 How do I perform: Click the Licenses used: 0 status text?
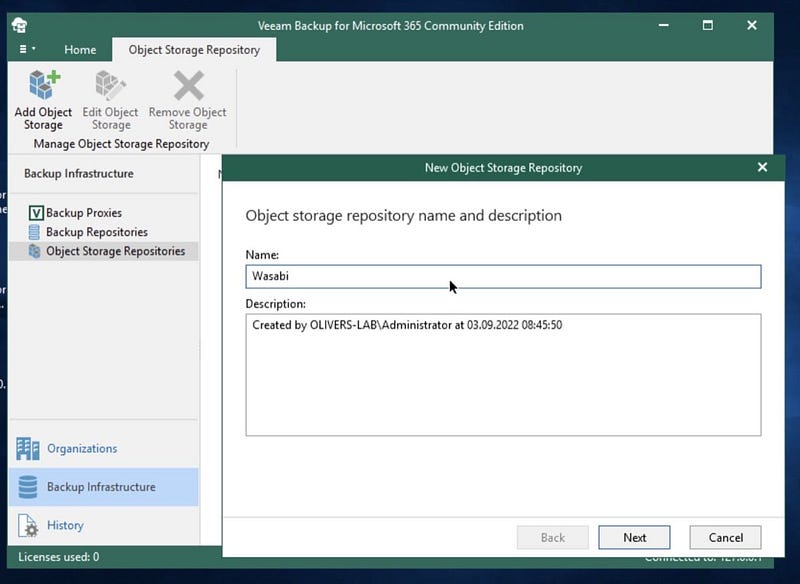[x=59, y=557]
